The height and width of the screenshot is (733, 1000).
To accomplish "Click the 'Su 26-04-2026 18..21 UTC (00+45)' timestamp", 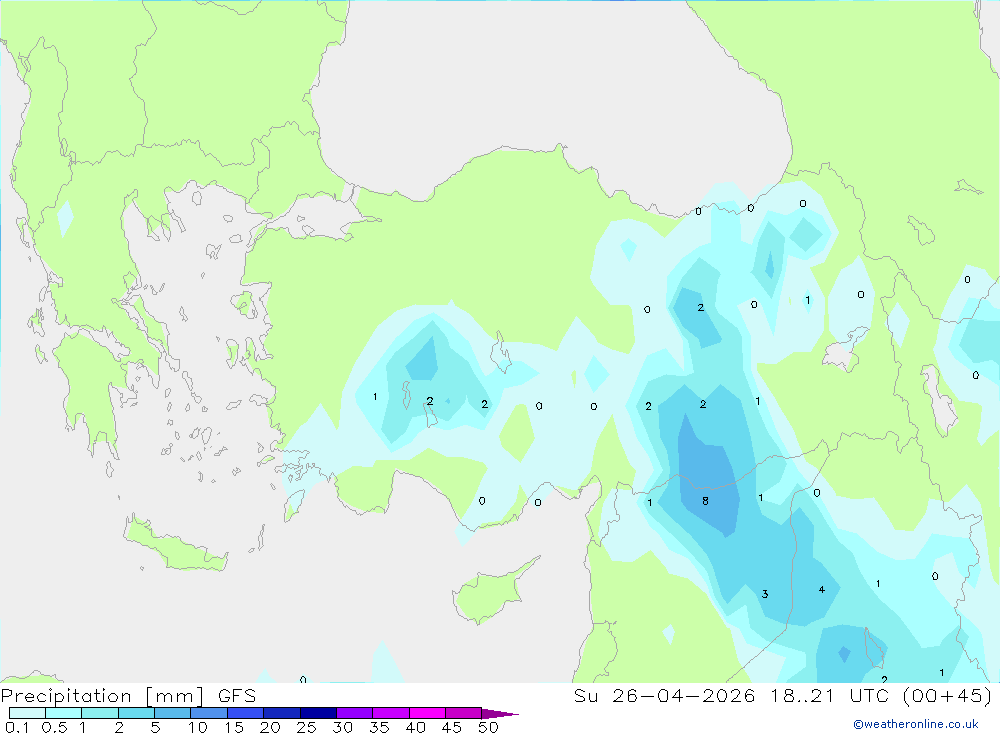I will 783,695.
